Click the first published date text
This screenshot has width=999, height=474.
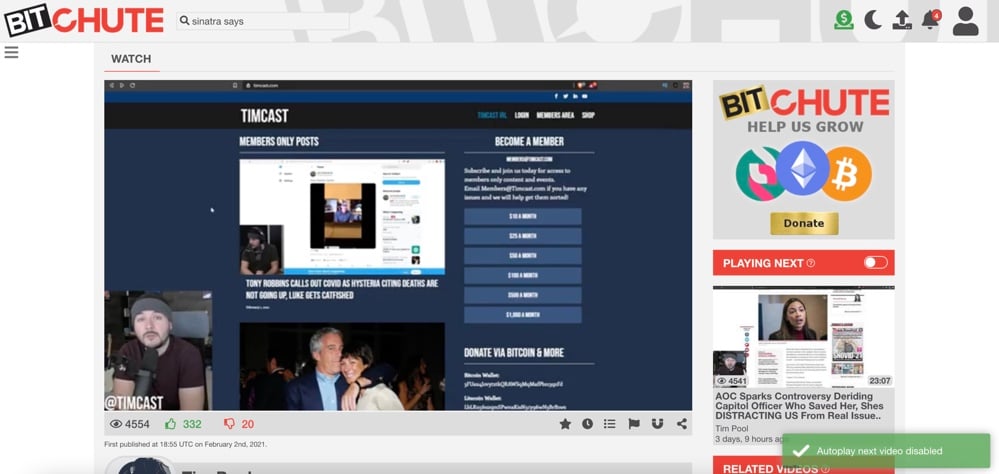pyautogui.click(x=186, y=444)
